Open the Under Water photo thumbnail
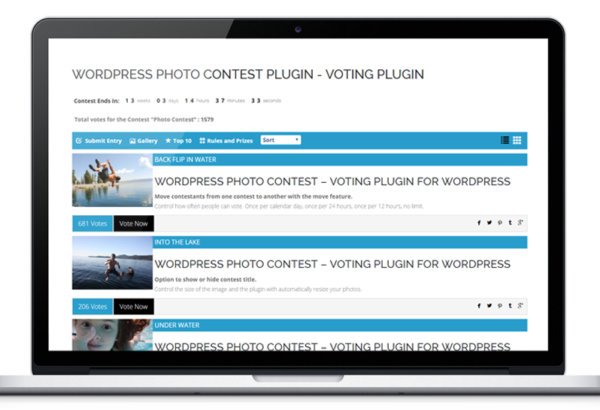Image resolution: width=600 pixels, height=410 pixels. pos(112,335)
